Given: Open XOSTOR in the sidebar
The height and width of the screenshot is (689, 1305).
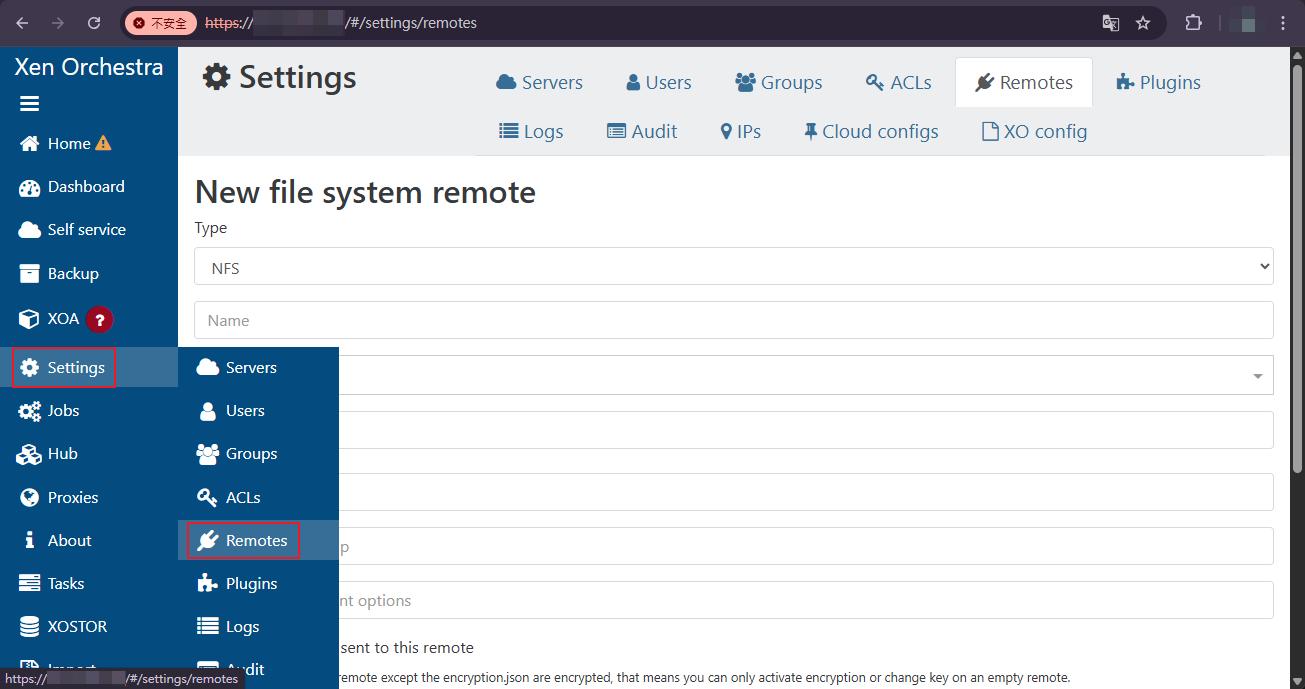Looking at the screenshot, I should [x=63, y=627].
